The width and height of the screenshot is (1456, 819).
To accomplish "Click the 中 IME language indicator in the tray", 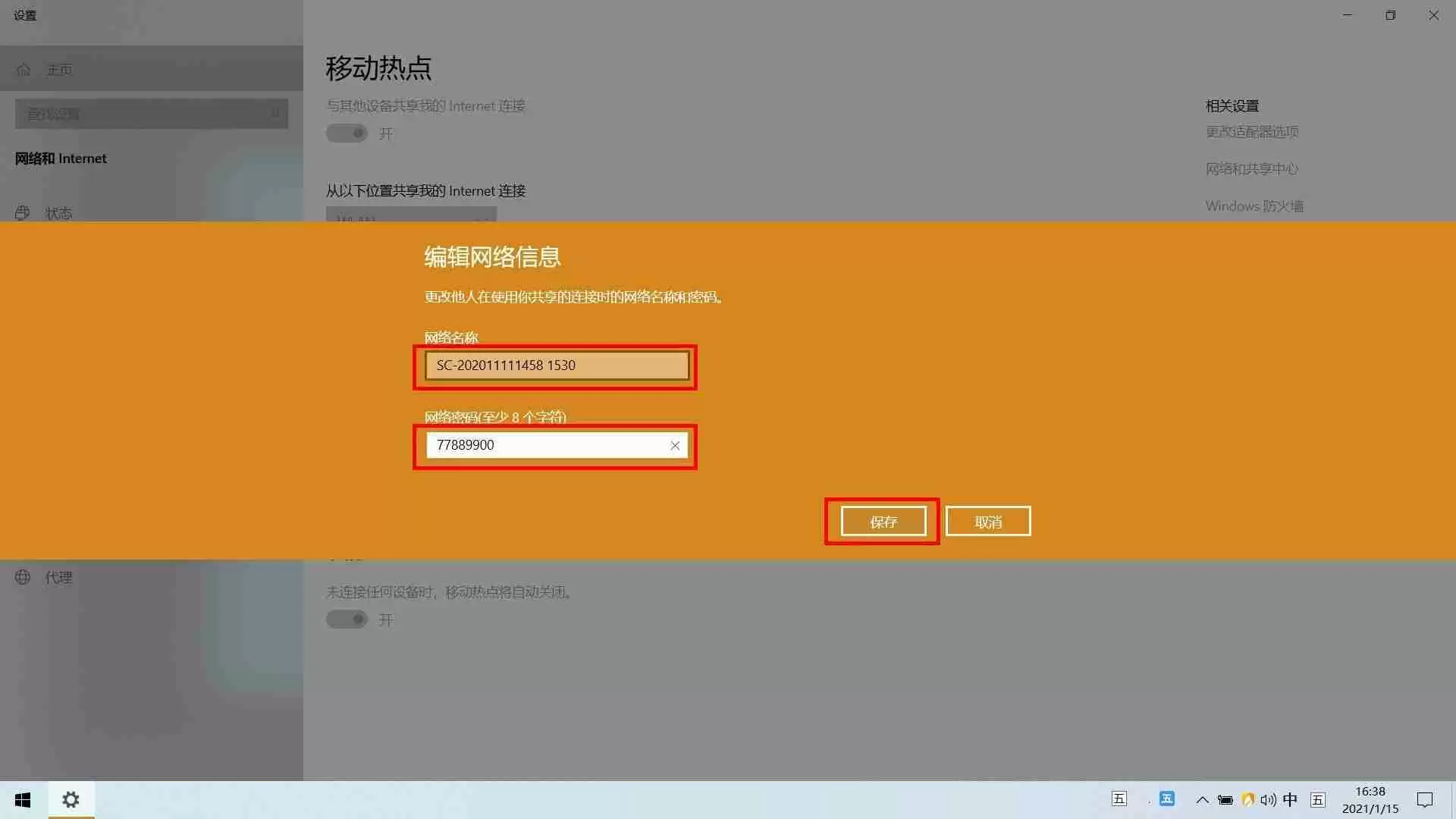I will point(1291,799).
